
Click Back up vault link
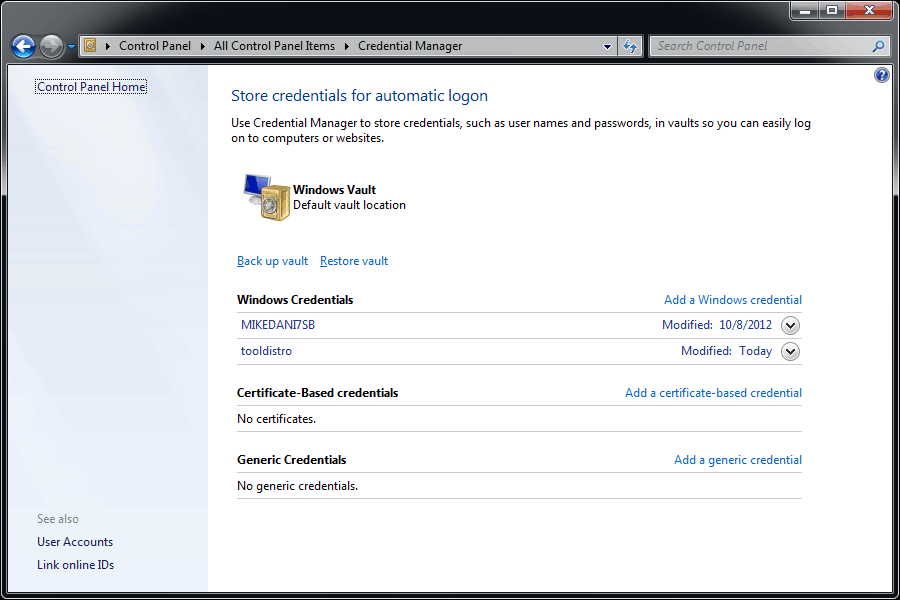(273, 261)
